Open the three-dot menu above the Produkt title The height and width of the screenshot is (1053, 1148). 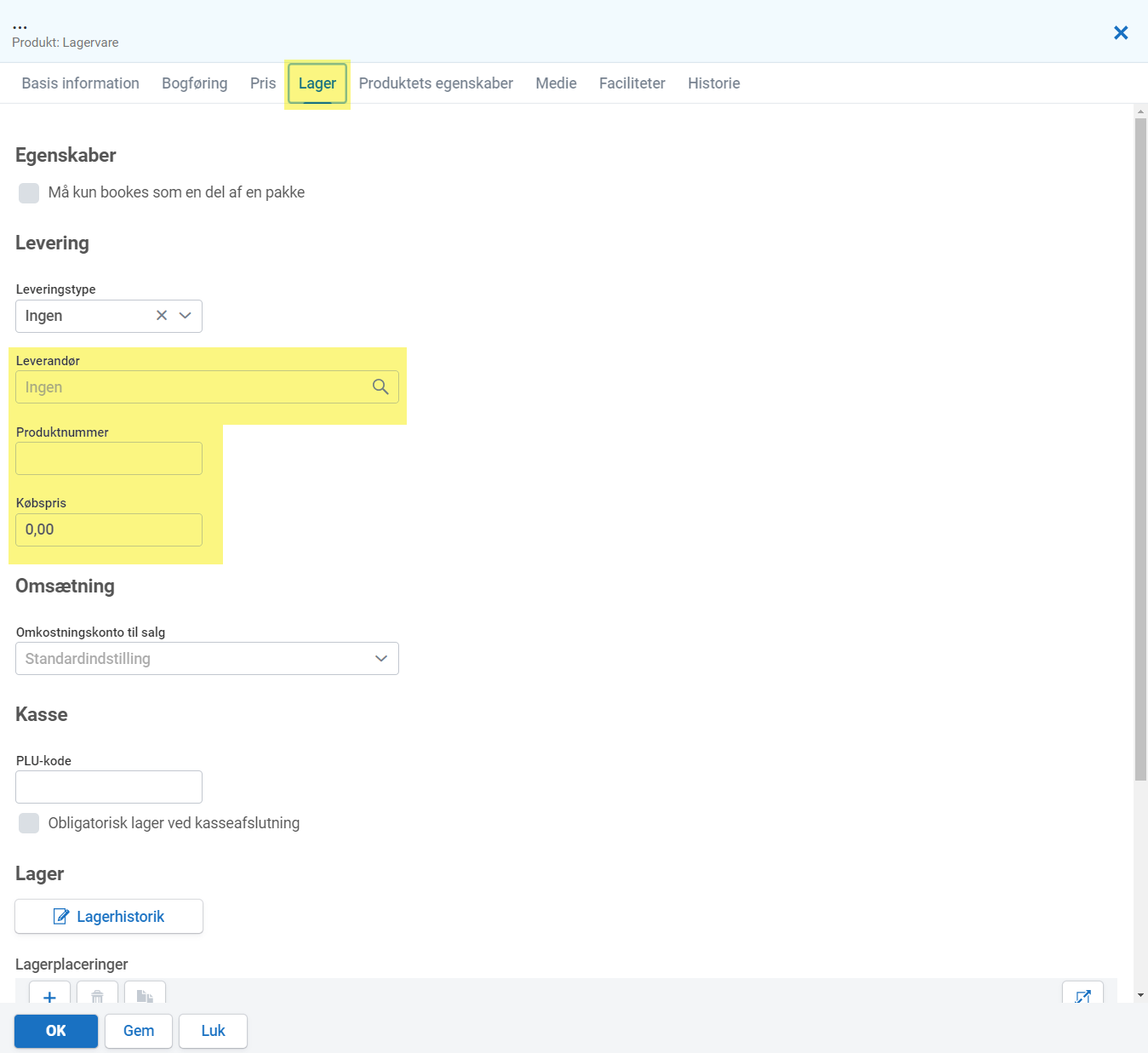click(20, 27)
